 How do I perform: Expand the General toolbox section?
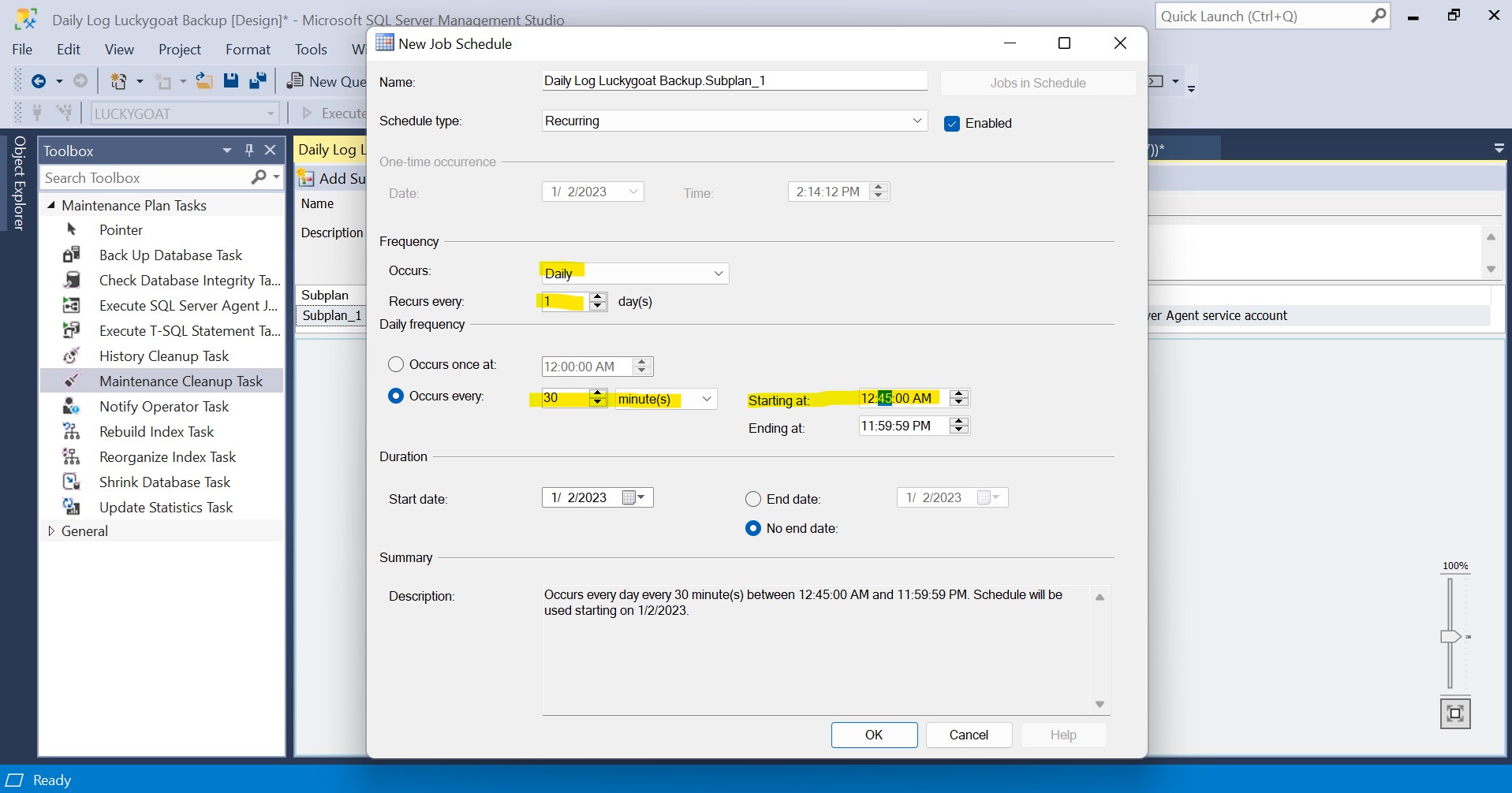coord(51,531)
